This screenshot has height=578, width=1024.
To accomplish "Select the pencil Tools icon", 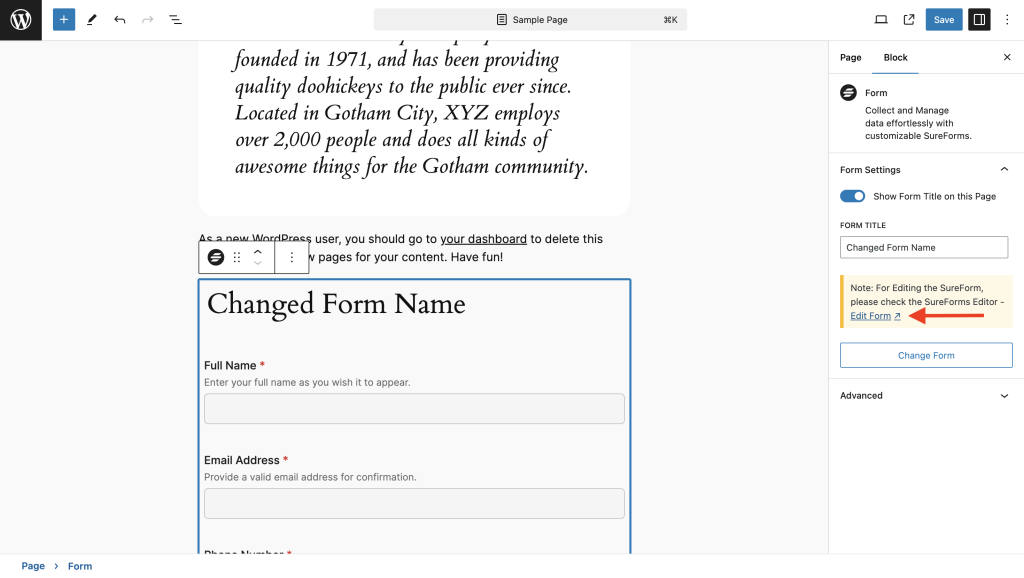I will point(92,20).
